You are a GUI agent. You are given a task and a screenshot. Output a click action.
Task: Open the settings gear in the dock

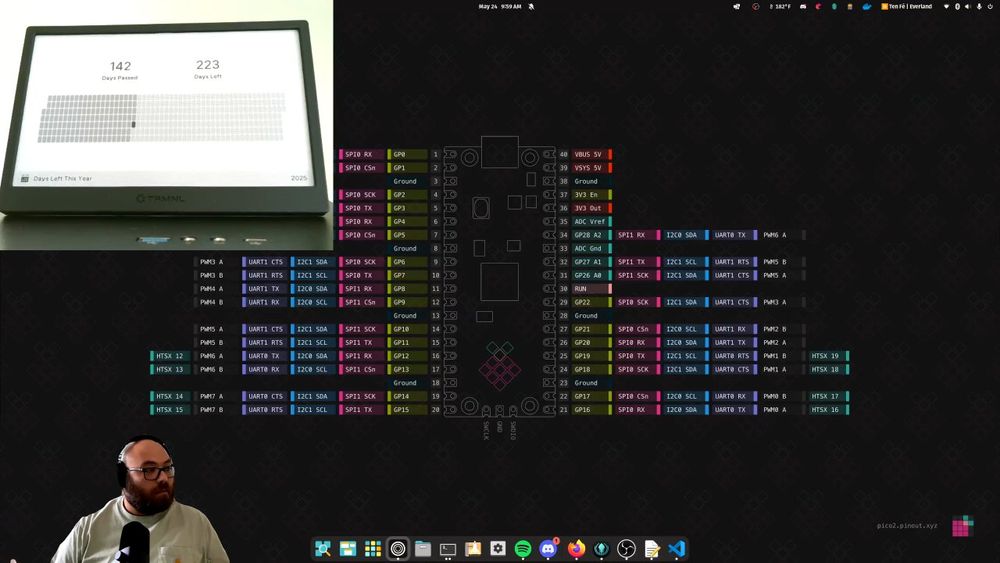tap(498, 549)
